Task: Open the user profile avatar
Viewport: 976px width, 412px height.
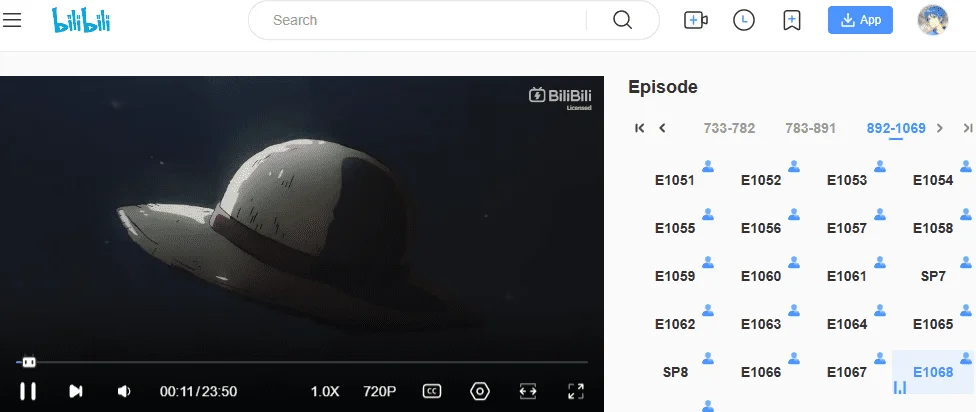Action: [932, 20]
